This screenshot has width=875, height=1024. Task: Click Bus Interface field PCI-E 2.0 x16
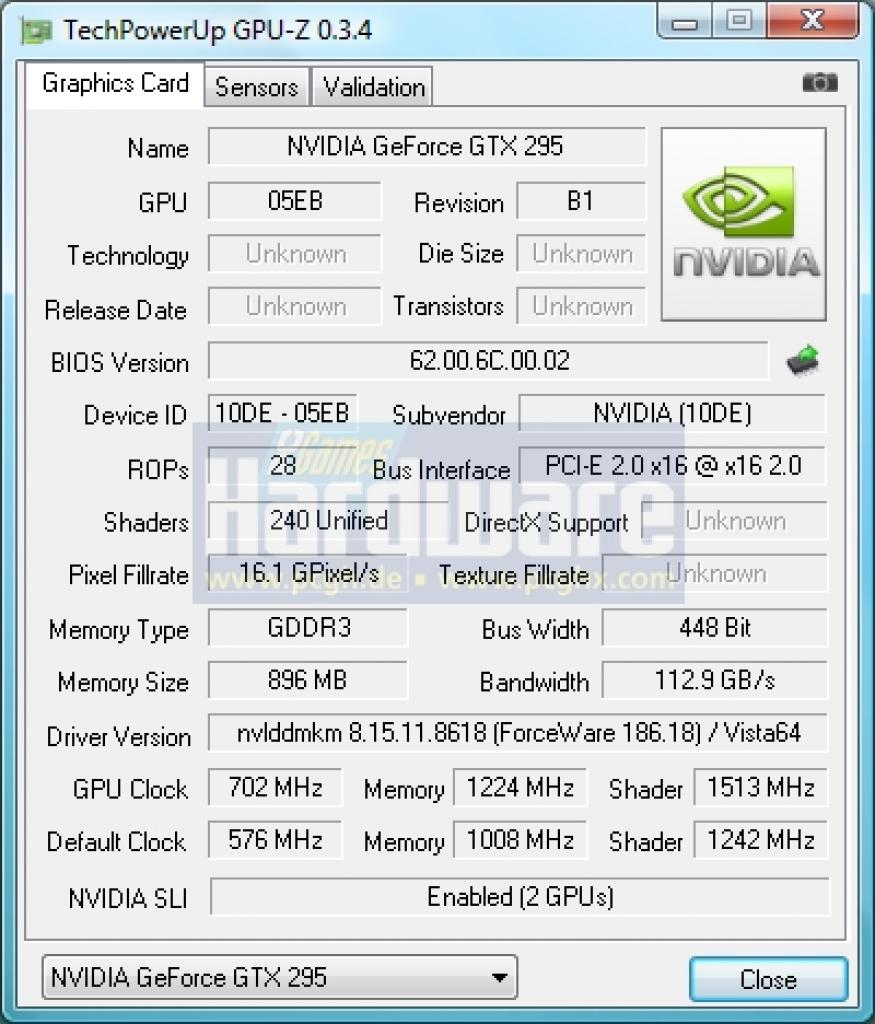pyautogui.click(x=672, y=465)
